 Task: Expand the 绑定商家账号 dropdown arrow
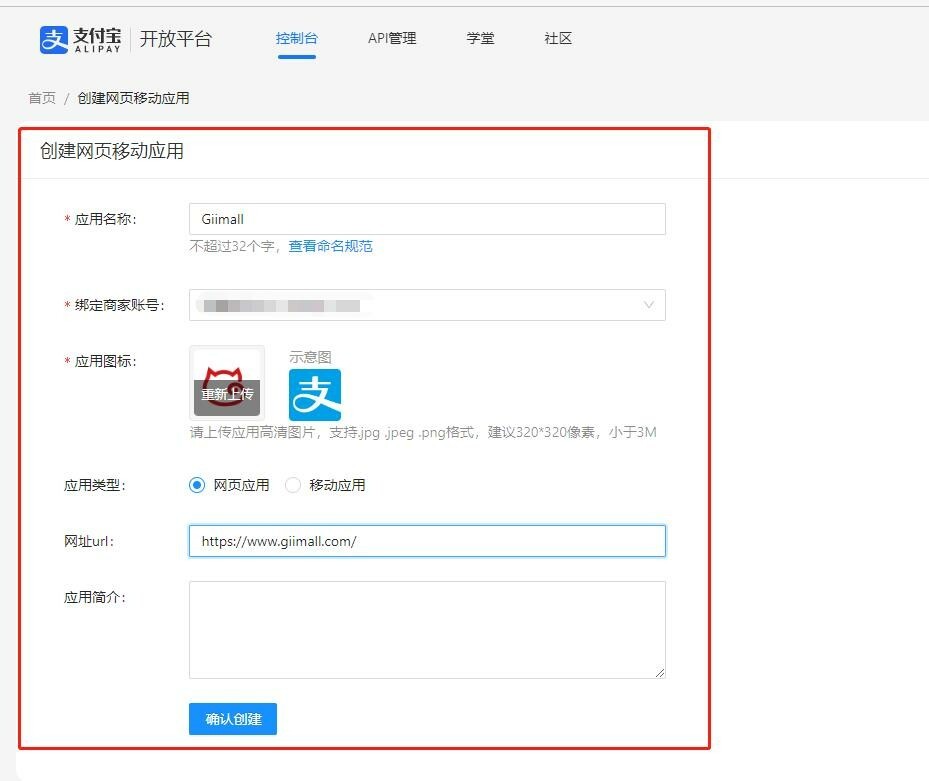(x=649, y=305)
